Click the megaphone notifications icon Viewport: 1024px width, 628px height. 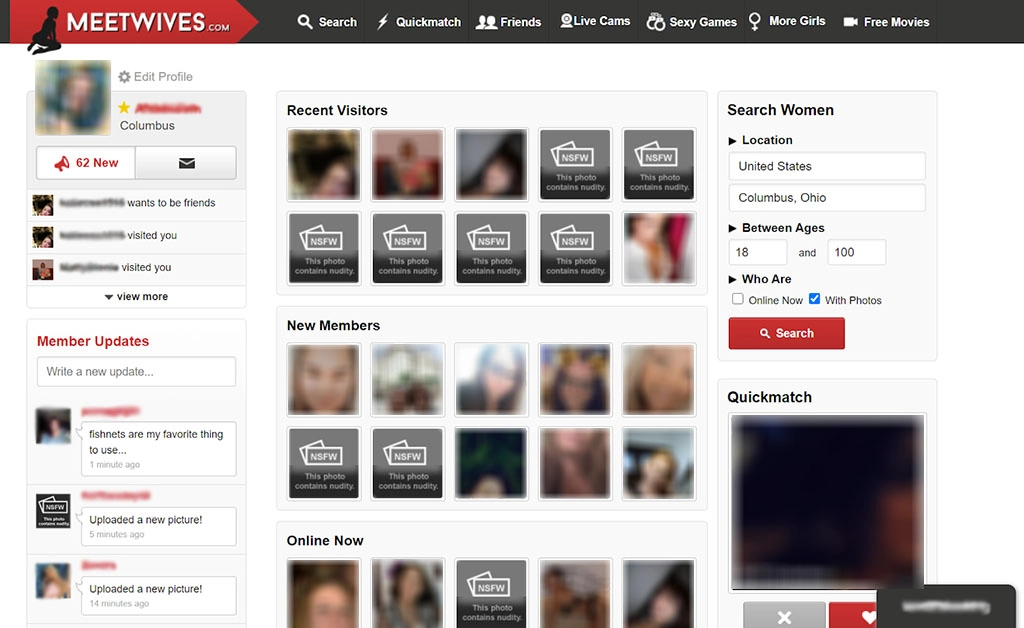click(x=62, y=163)
